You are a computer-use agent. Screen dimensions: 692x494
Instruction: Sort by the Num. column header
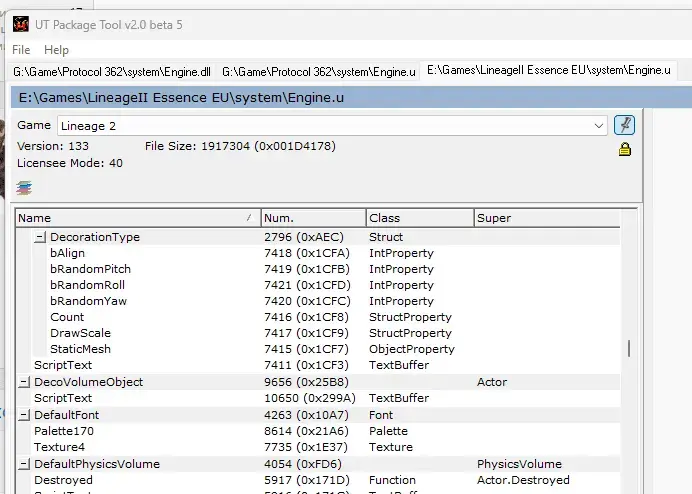coord(313,218)
